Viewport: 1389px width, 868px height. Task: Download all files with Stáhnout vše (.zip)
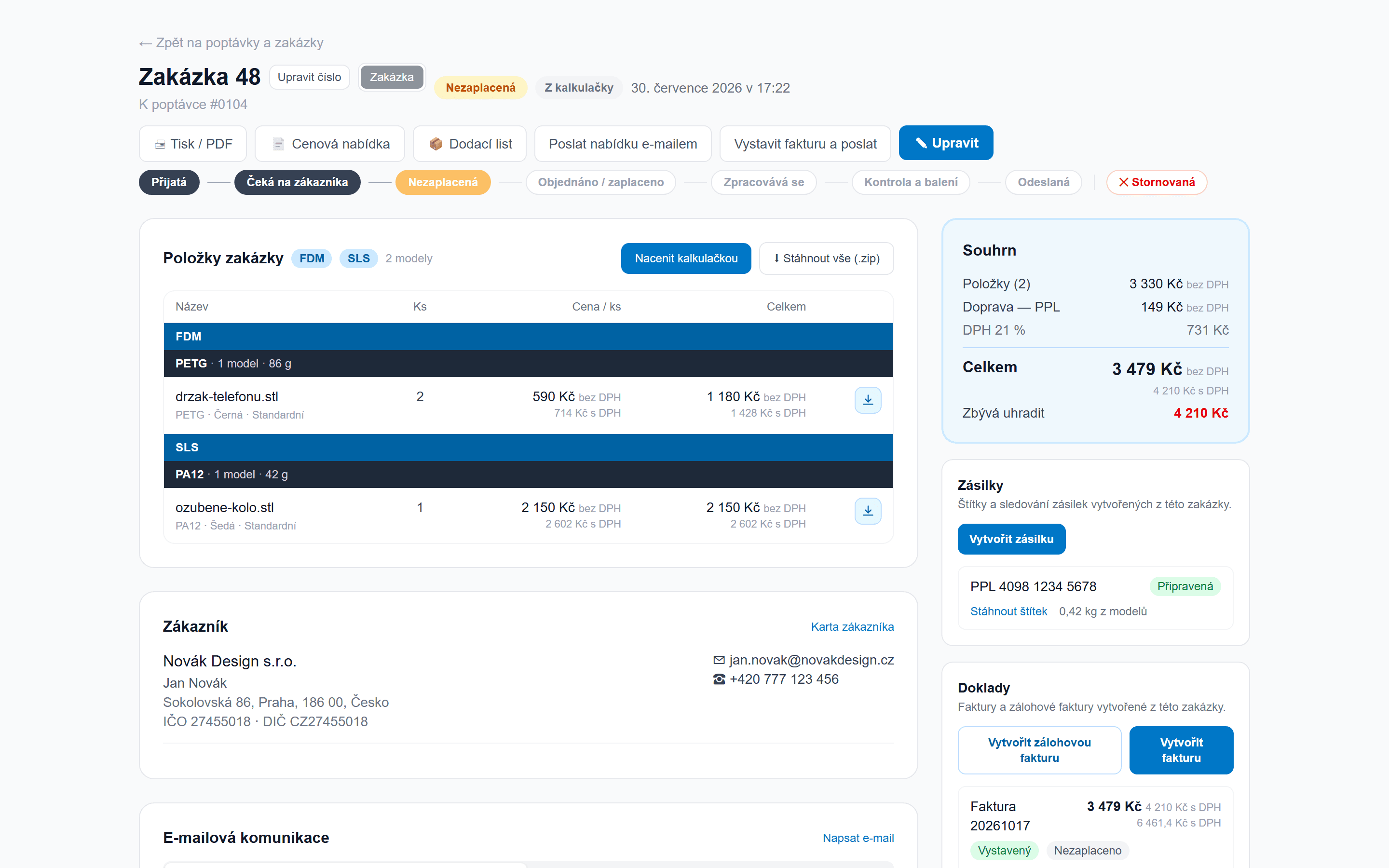[x=827, y=258]
